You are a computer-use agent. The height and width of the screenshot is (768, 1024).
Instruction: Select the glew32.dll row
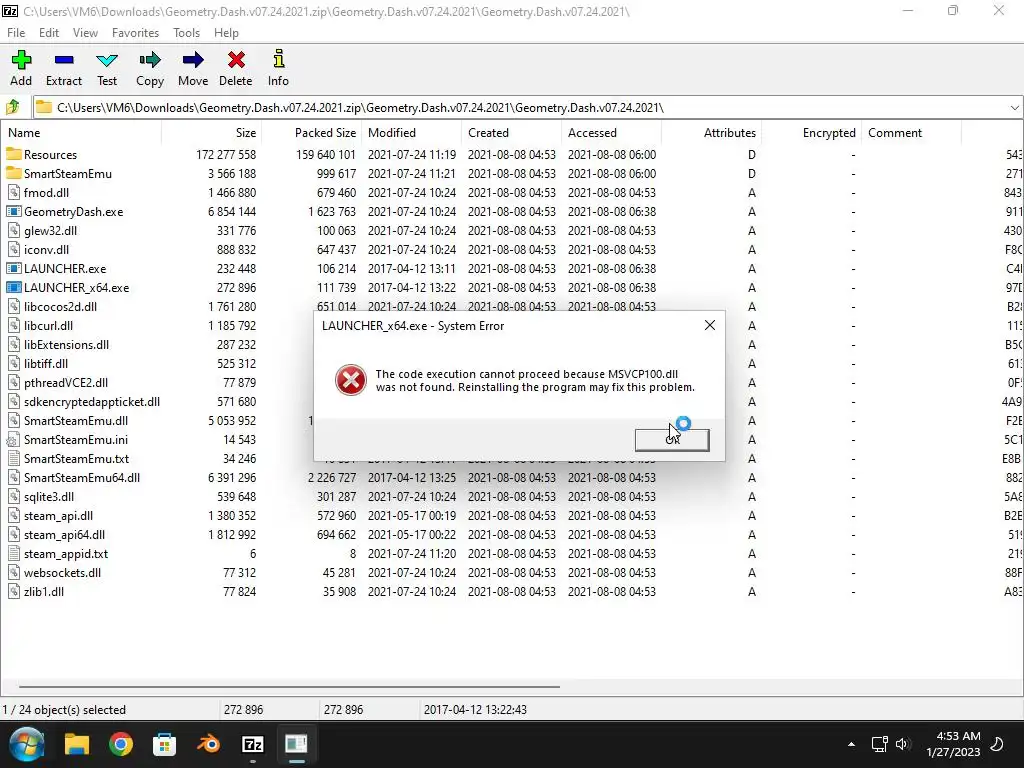[511, 231]
